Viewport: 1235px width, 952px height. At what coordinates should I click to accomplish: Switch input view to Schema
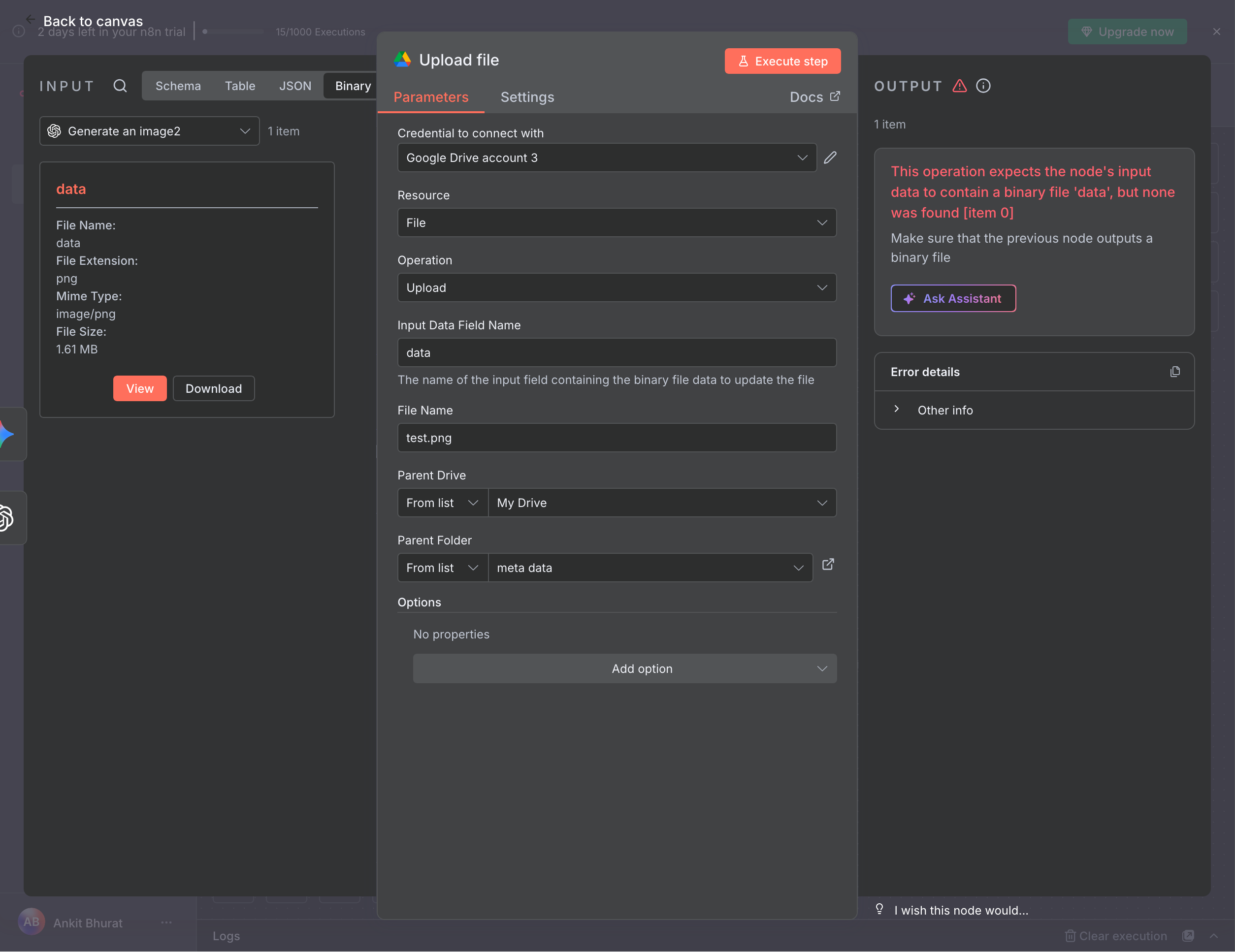[178, 86]
